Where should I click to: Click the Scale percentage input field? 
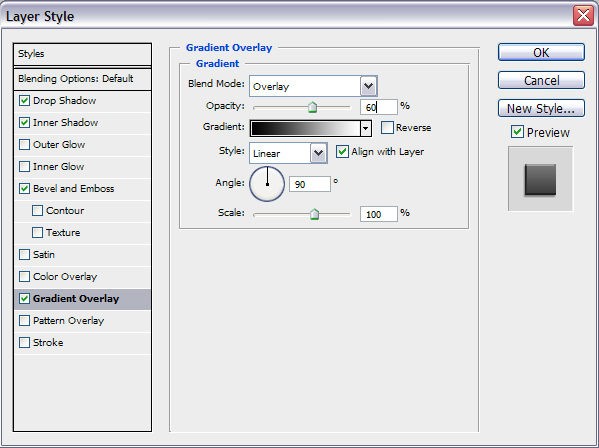(x=379, y=214)
